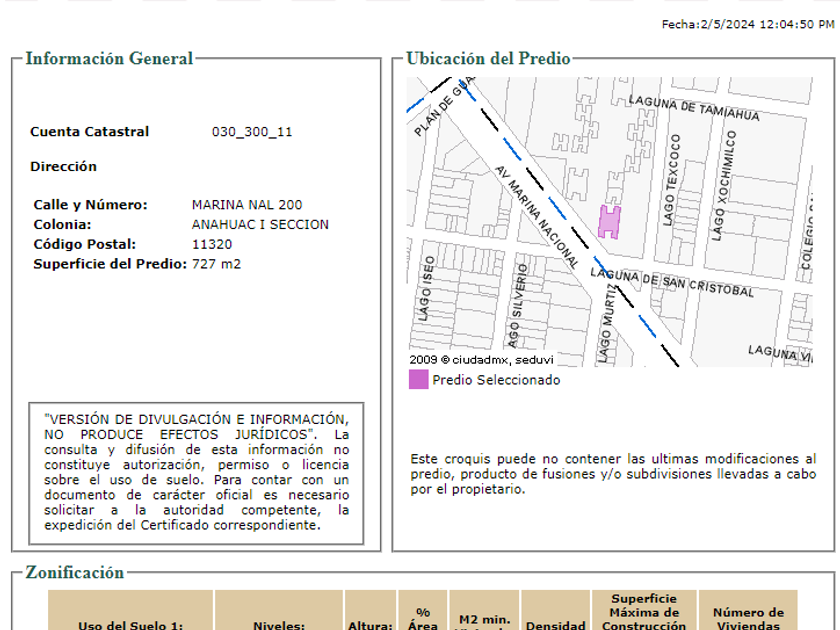Viewport: 840px width, 630px height.
Task: Click the address value MARINA NAL 200
Action: click(247, 205)
